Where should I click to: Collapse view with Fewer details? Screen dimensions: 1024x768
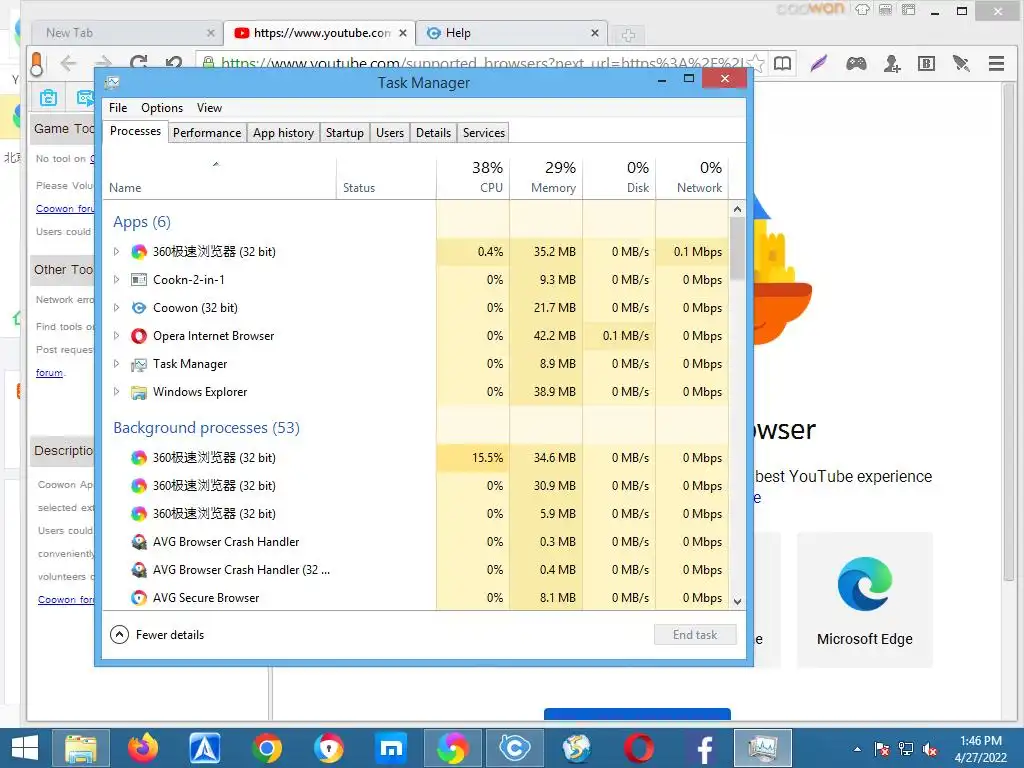pos(157,635)
